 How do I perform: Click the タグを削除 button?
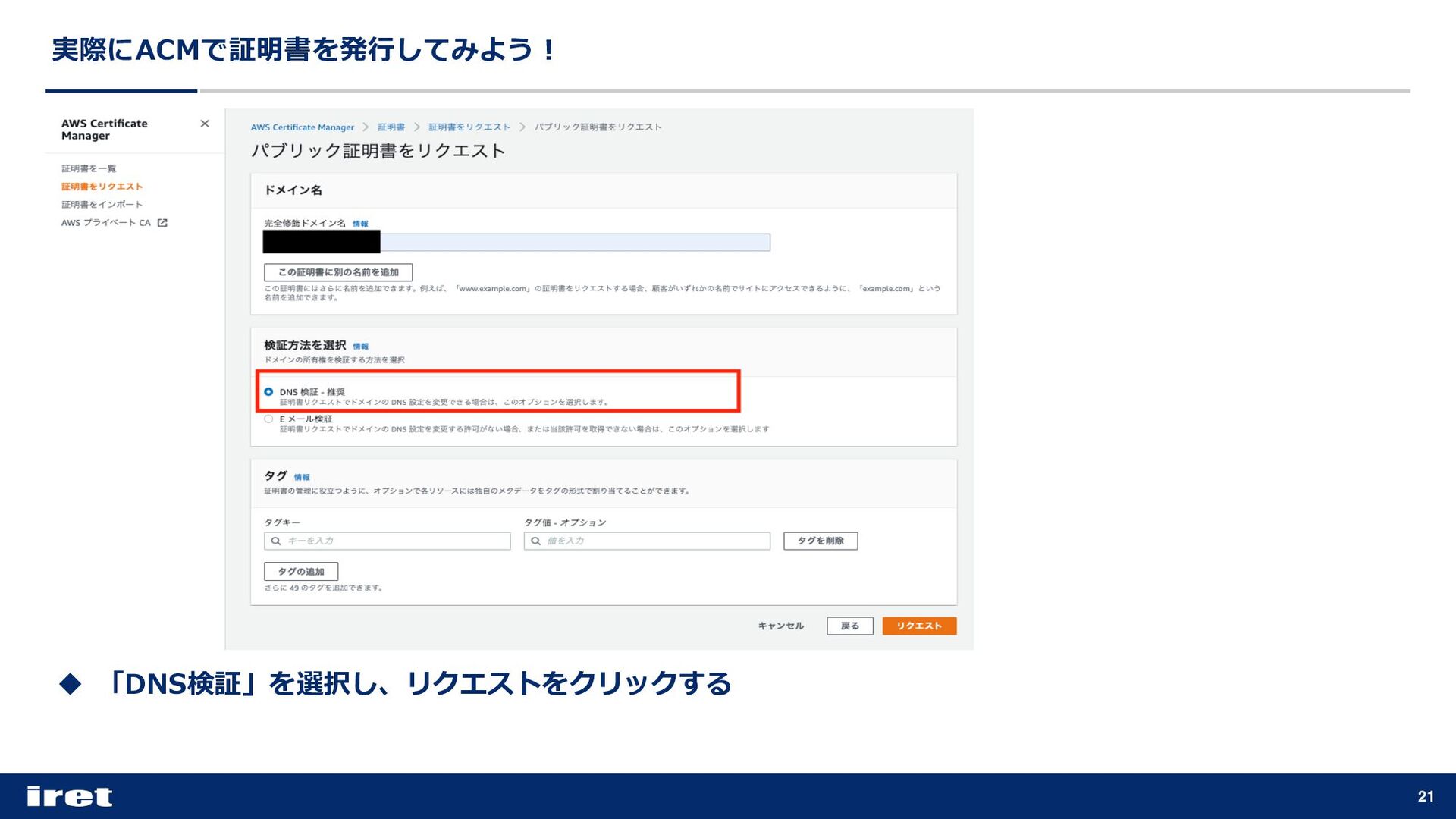[821, 541]
